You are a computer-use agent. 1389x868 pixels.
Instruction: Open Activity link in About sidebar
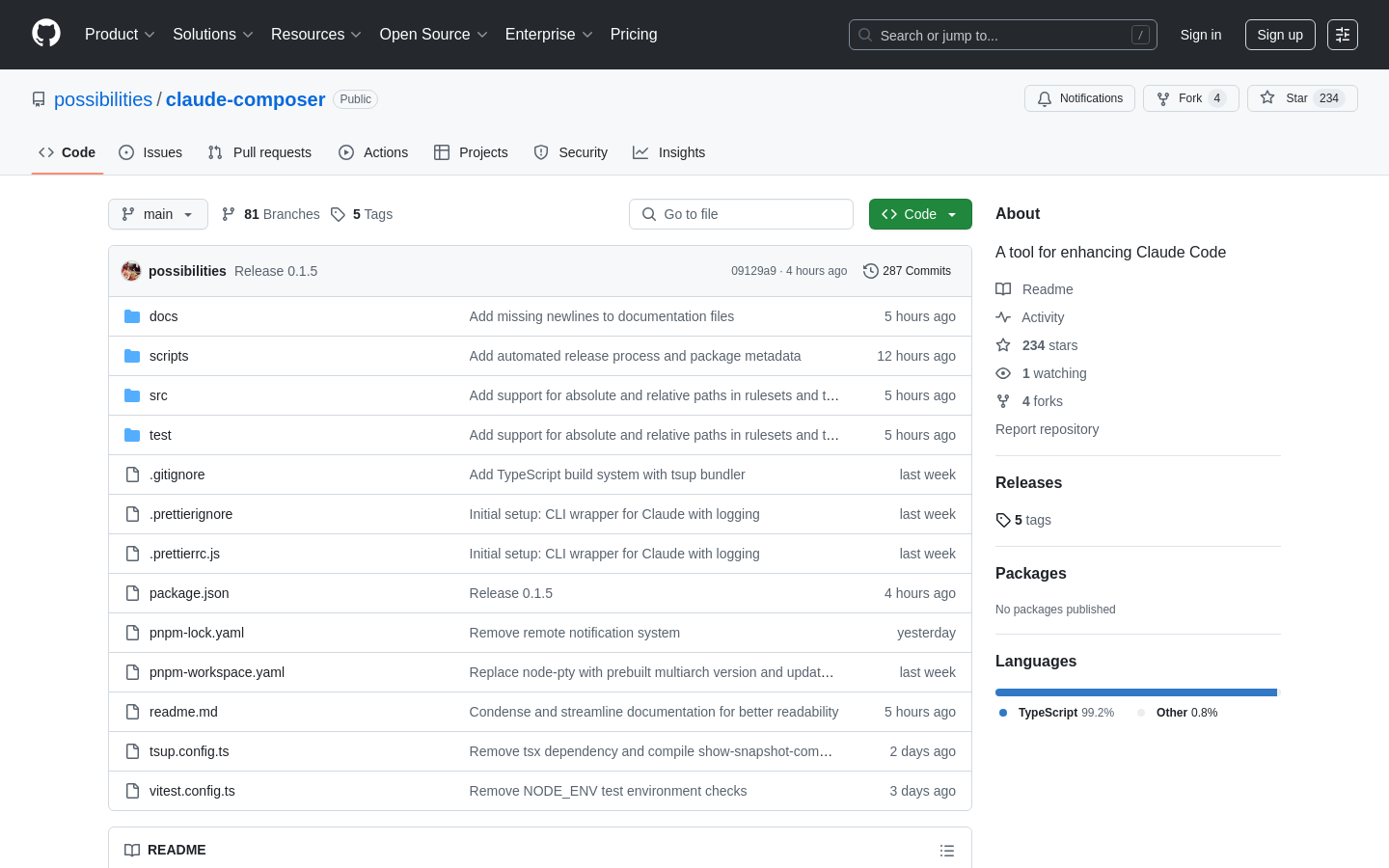point(1030,317)
